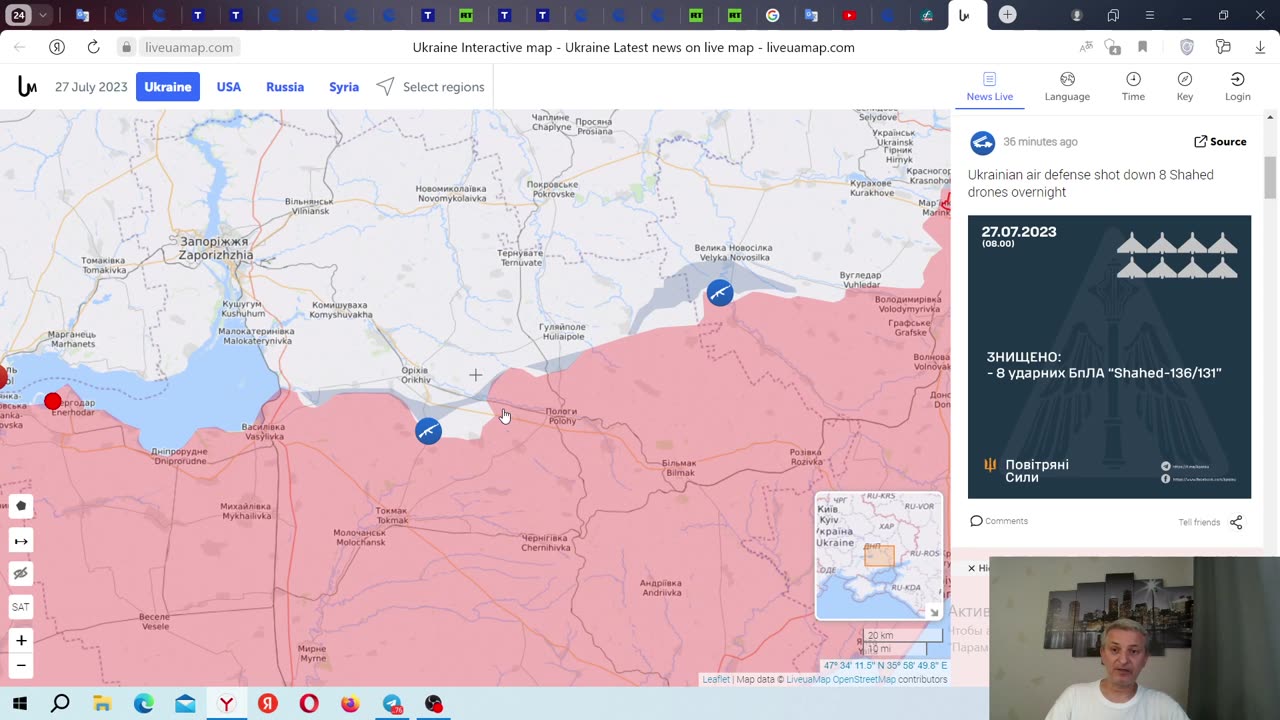Open the Language selector
Image resolution: width=1280 pixels, height=720 pixels.
[1067, 87]
